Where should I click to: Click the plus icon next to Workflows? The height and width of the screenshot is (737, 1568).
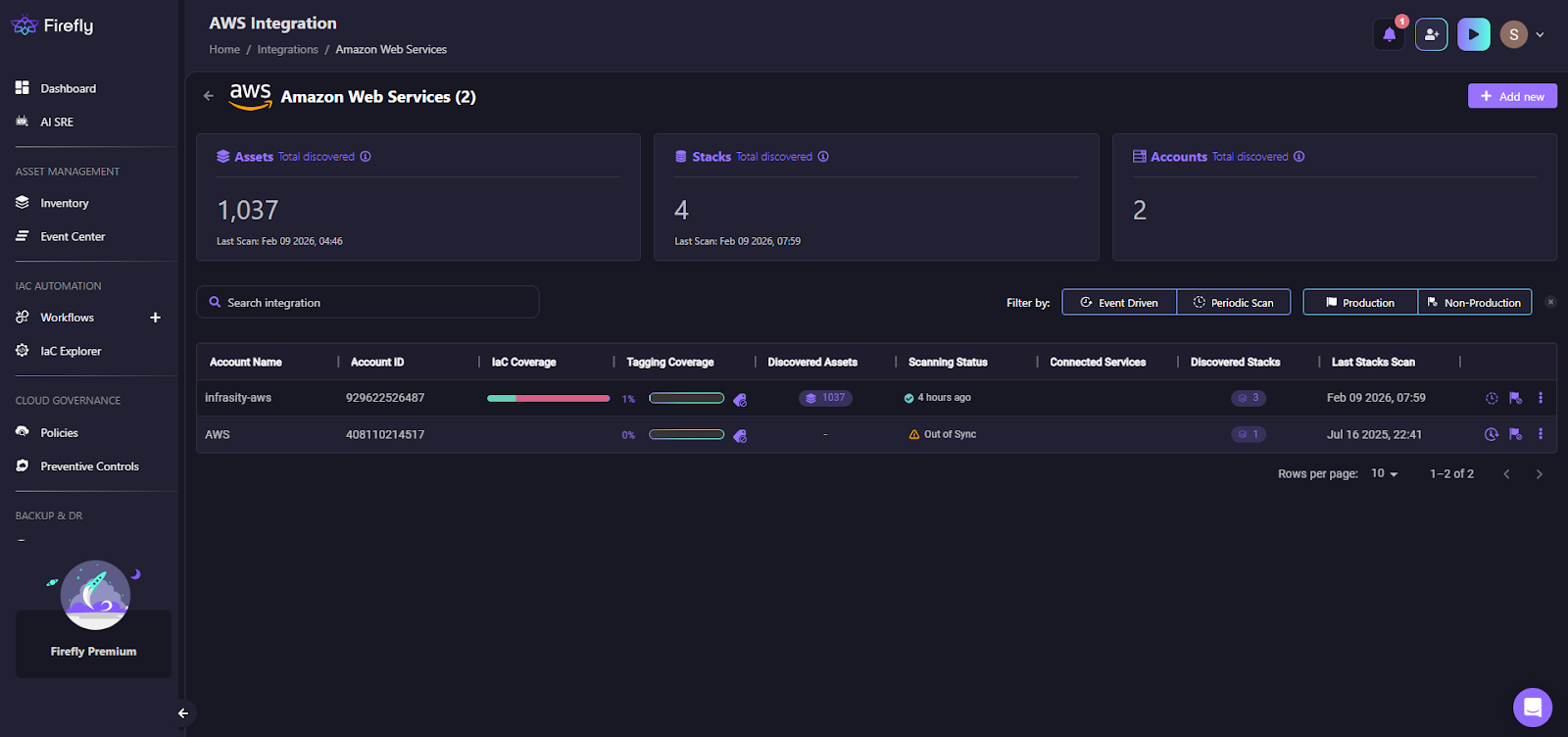click(155, 318)
